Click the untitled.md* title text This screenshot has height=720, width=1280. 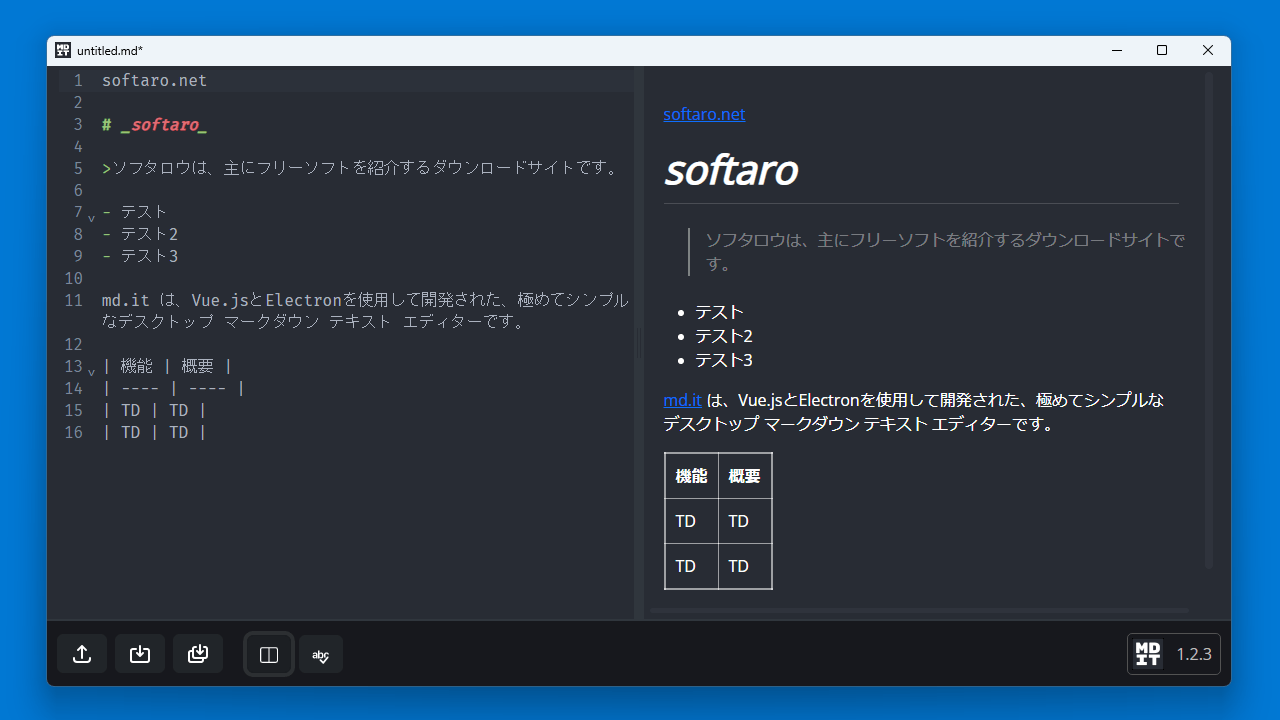[x=110, y=50]
